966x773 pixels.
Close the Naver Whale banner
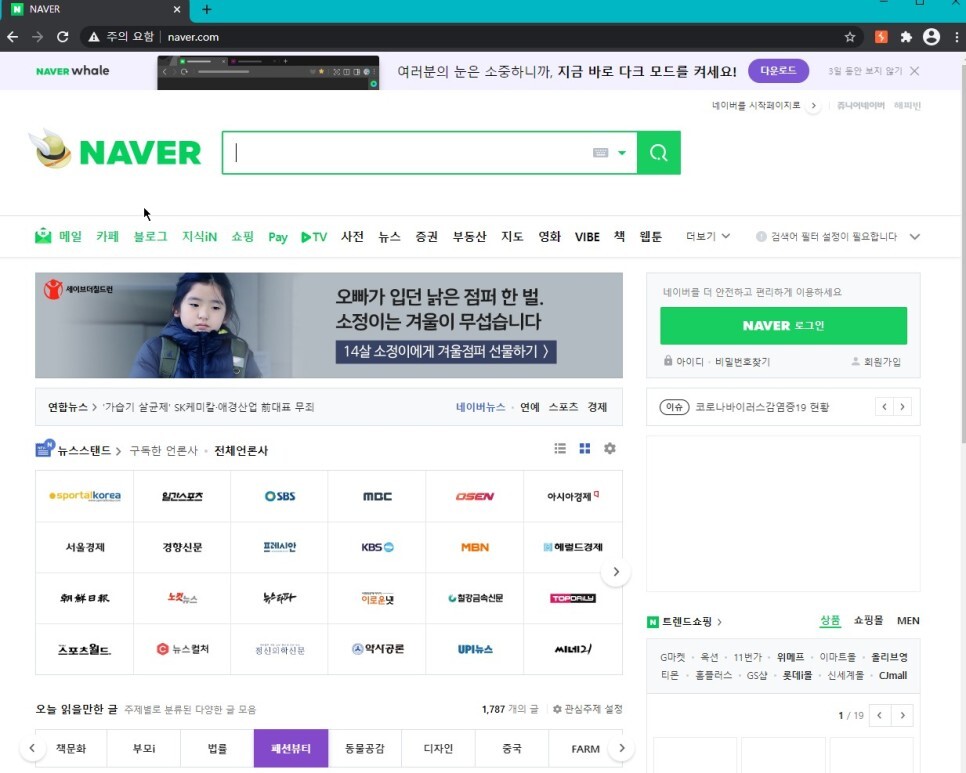(x=915, y=71)
